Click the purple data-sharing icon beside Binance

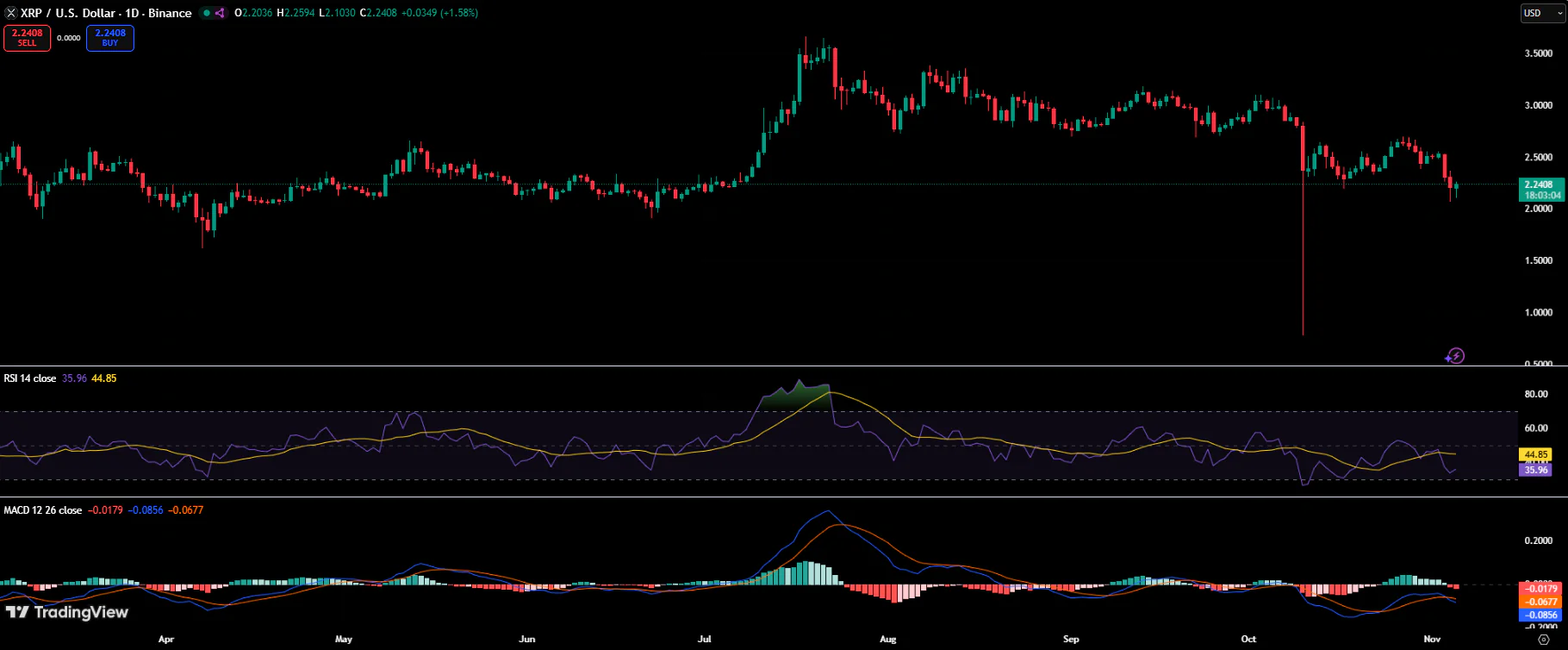(220, 13)
